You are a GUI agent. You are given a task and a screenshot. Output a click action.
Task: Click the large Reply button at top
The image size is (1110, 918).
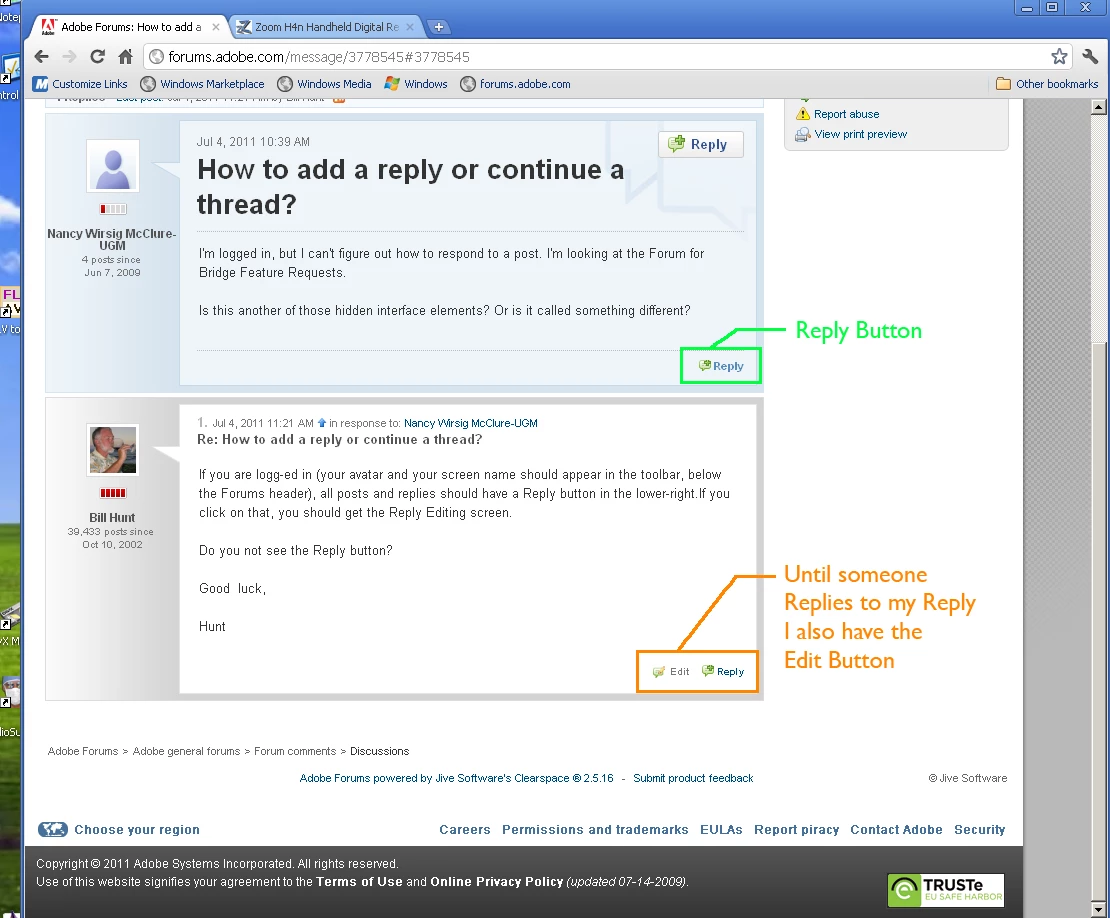click(700, 144)
